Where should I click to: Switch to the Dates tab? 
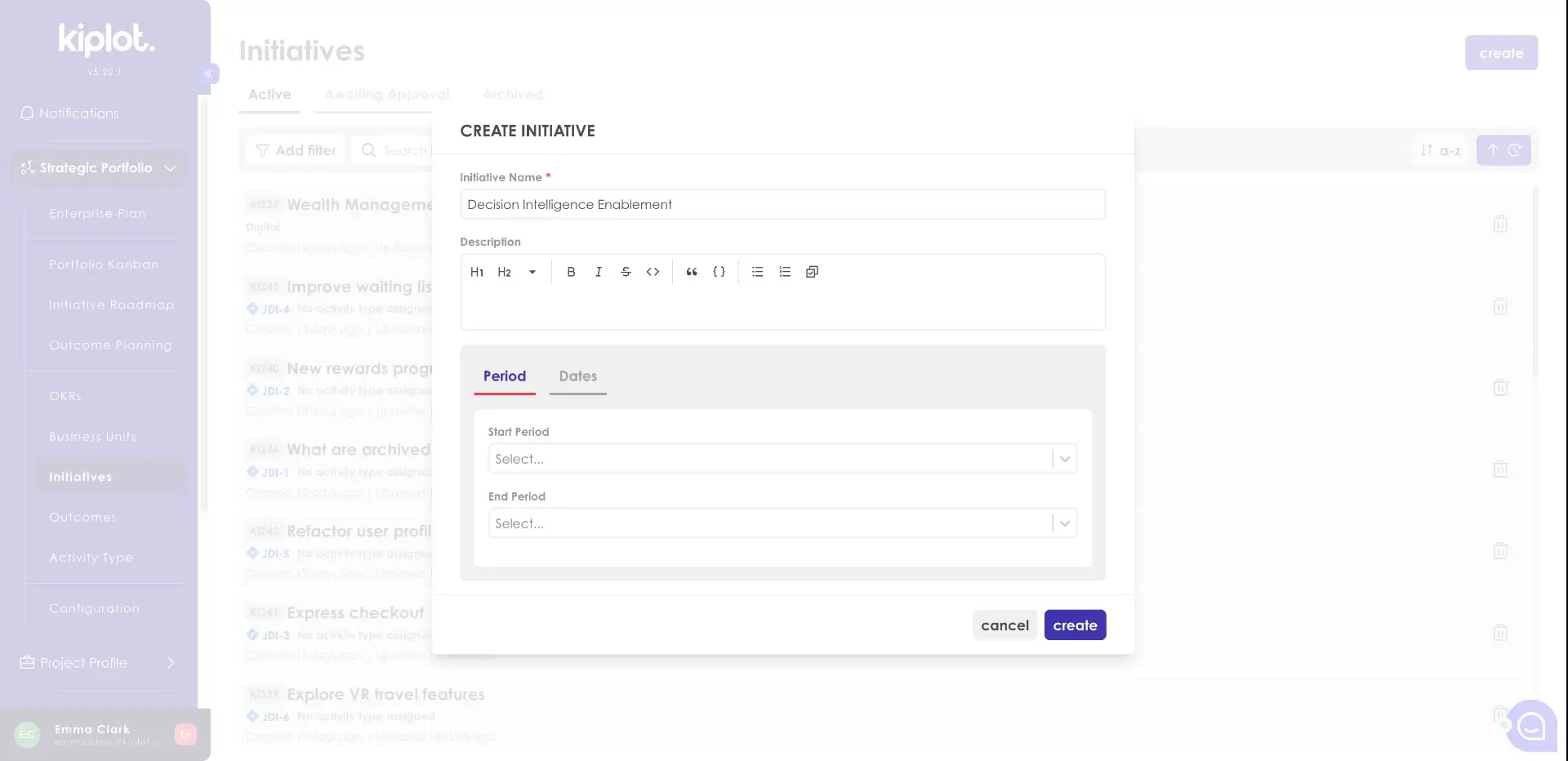click(x=577, y=377)
